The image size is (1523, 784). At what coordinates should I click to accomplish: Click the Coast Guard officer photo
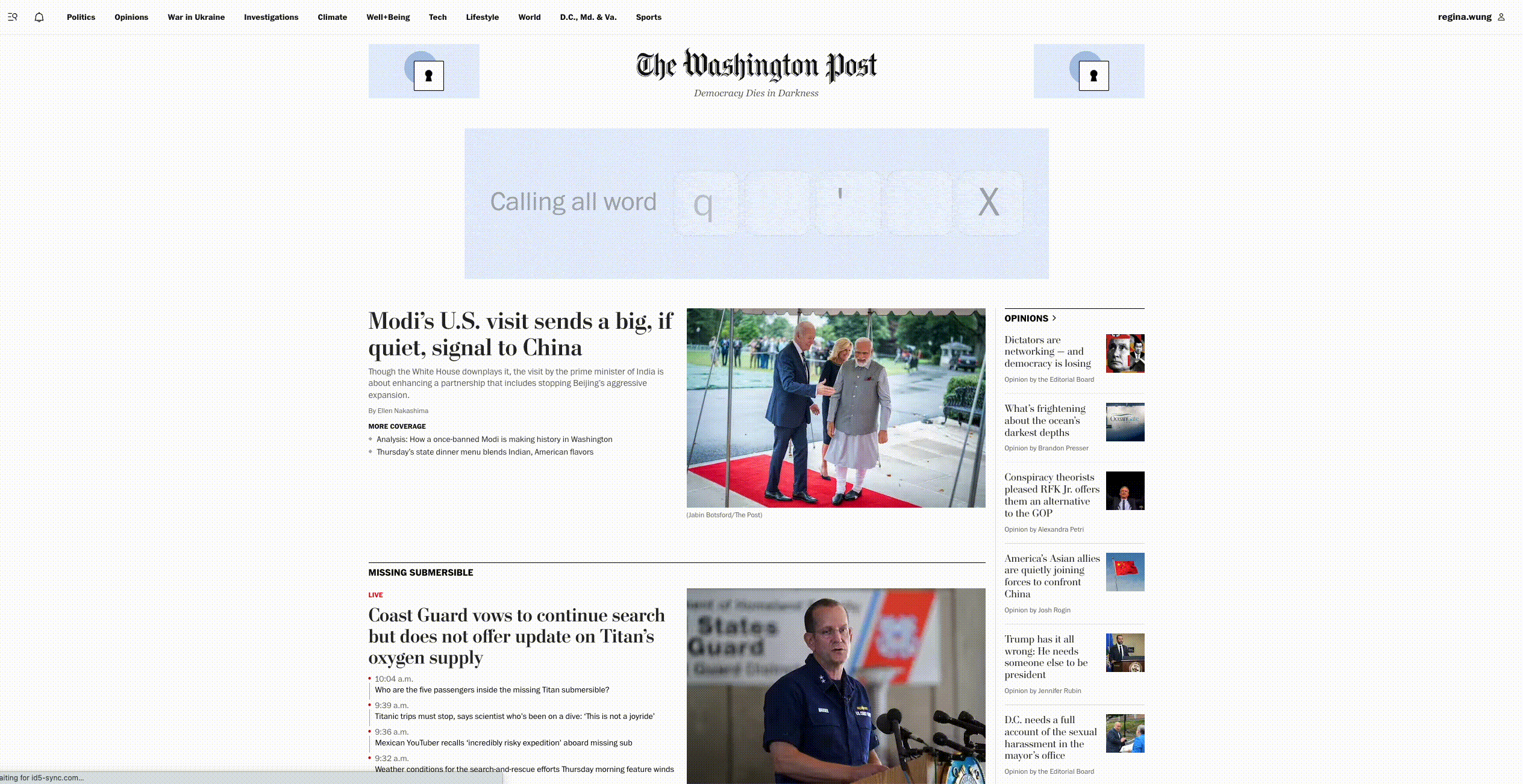[836, 686]
